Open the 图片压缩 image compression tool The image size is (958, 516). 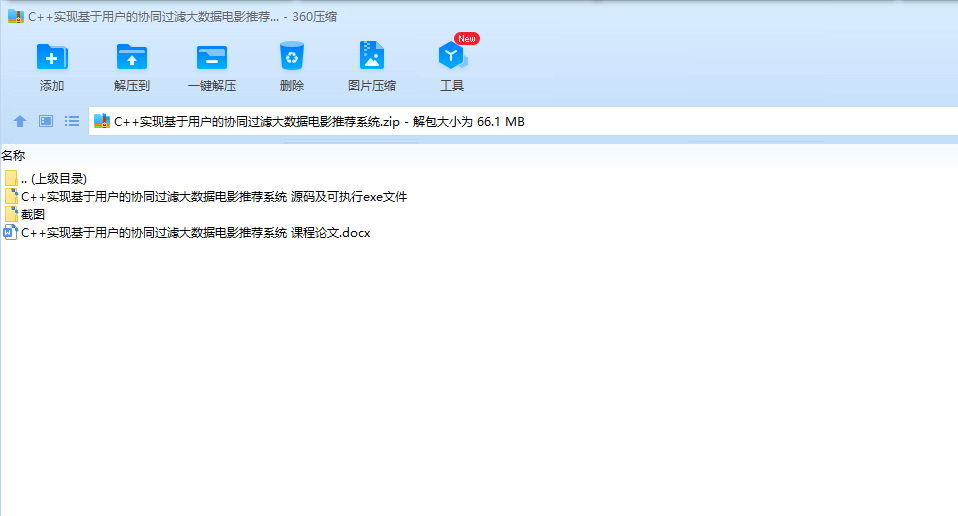[371, 56]
